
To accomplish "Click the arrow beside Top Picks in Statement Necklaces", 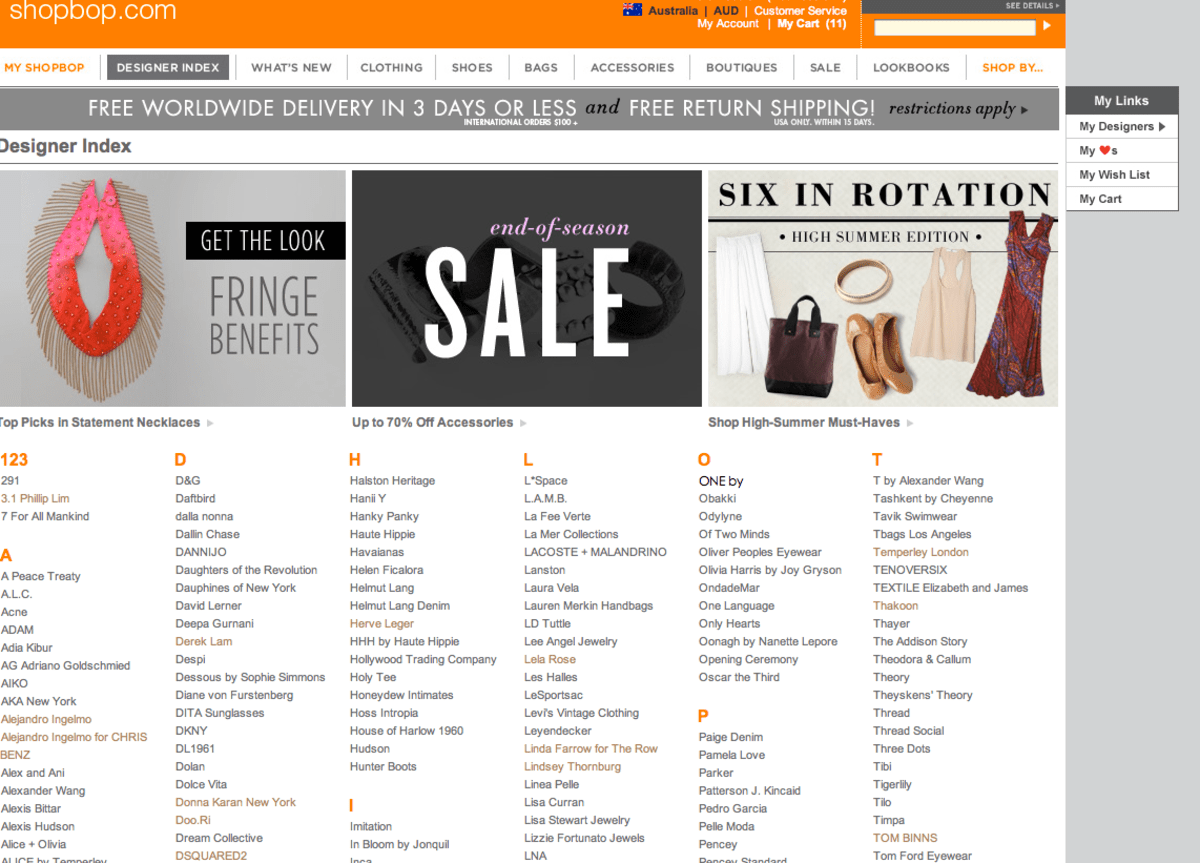I will pos(210,422).
